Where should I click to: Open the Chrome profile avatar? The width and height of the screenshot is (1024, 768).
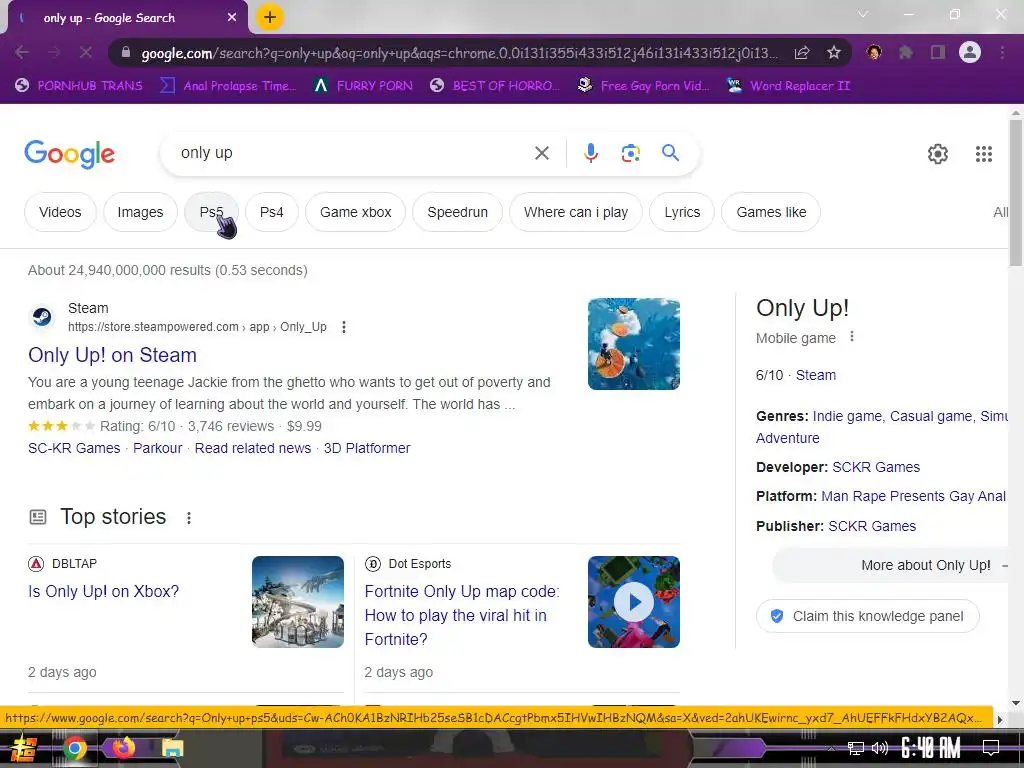click(x=970, y=52)
